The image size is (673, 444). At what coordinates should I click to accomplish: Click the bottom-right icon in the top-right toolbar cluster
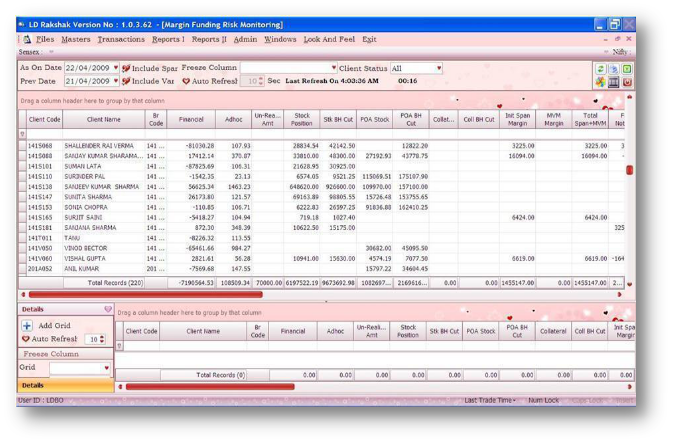(628, 82)
